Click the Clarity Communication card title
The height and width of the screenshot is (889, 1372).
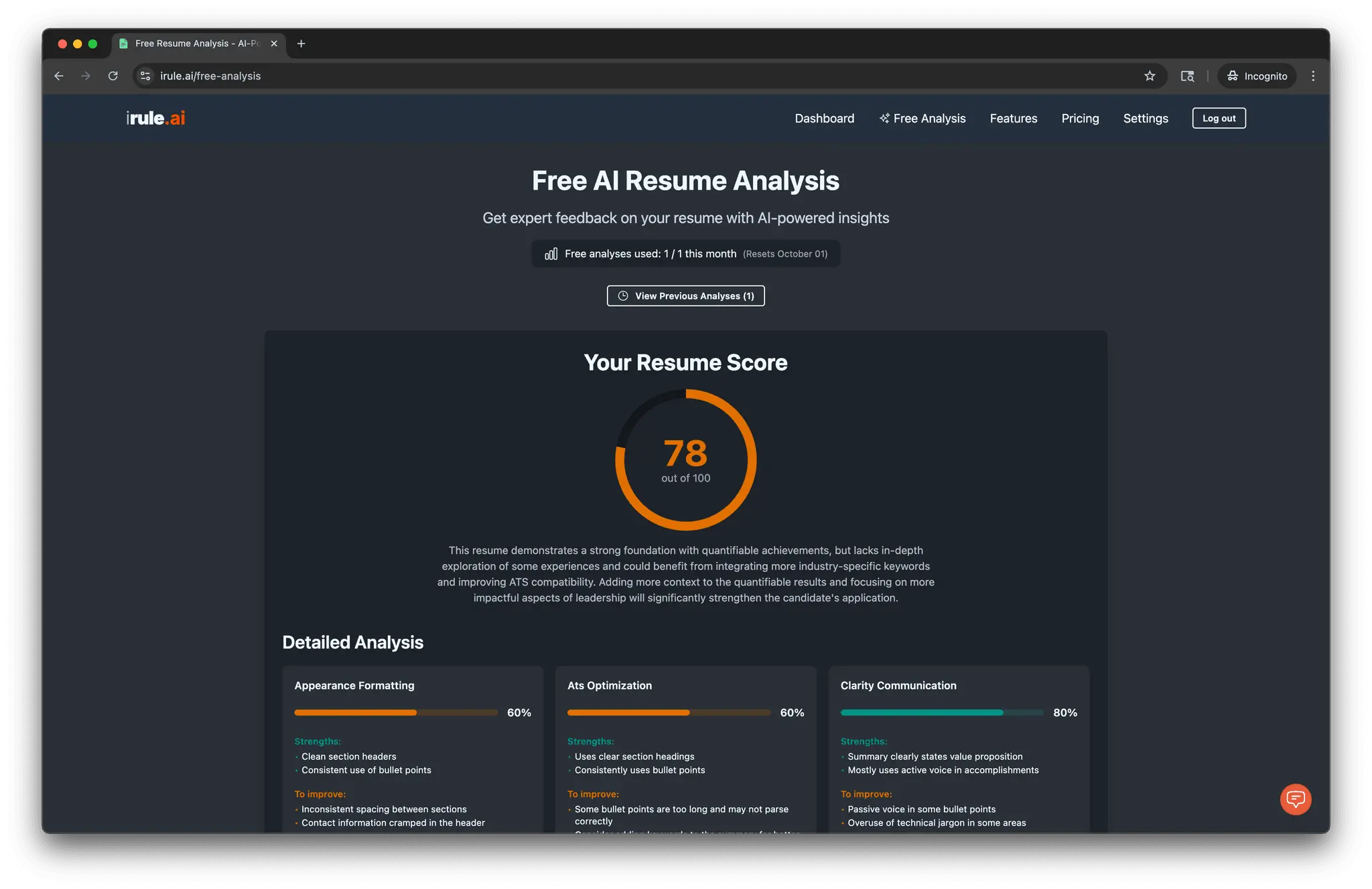point(898,685)
